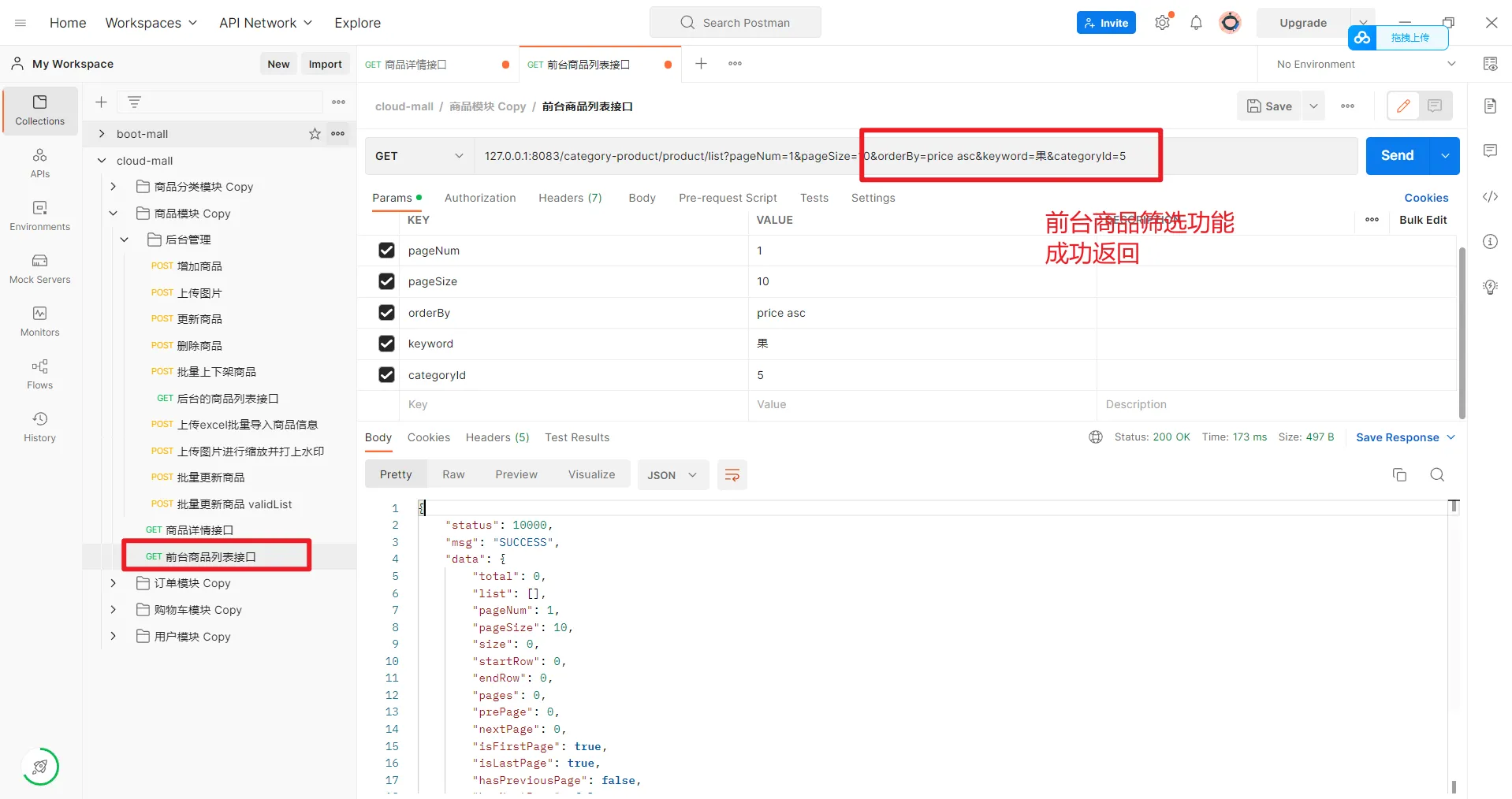This screenshot has width=1512, height=799.
Task: Click Save Response
Action: point(1398,437)
